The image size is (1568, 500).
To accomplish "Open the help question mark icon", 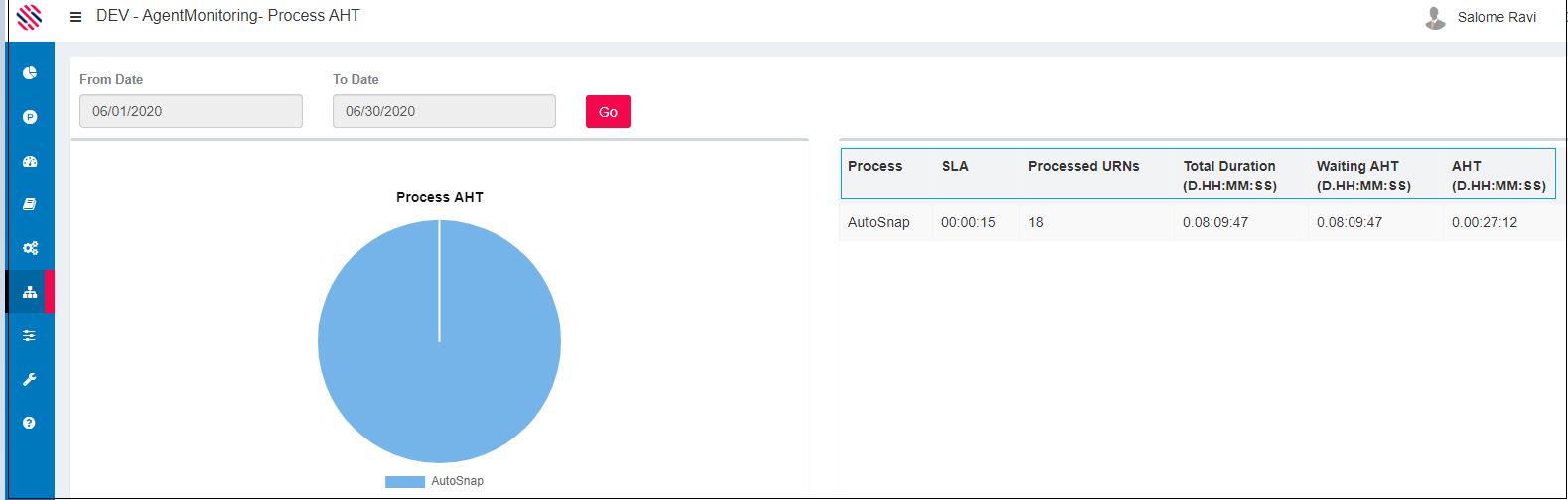I will click(30, 423).
